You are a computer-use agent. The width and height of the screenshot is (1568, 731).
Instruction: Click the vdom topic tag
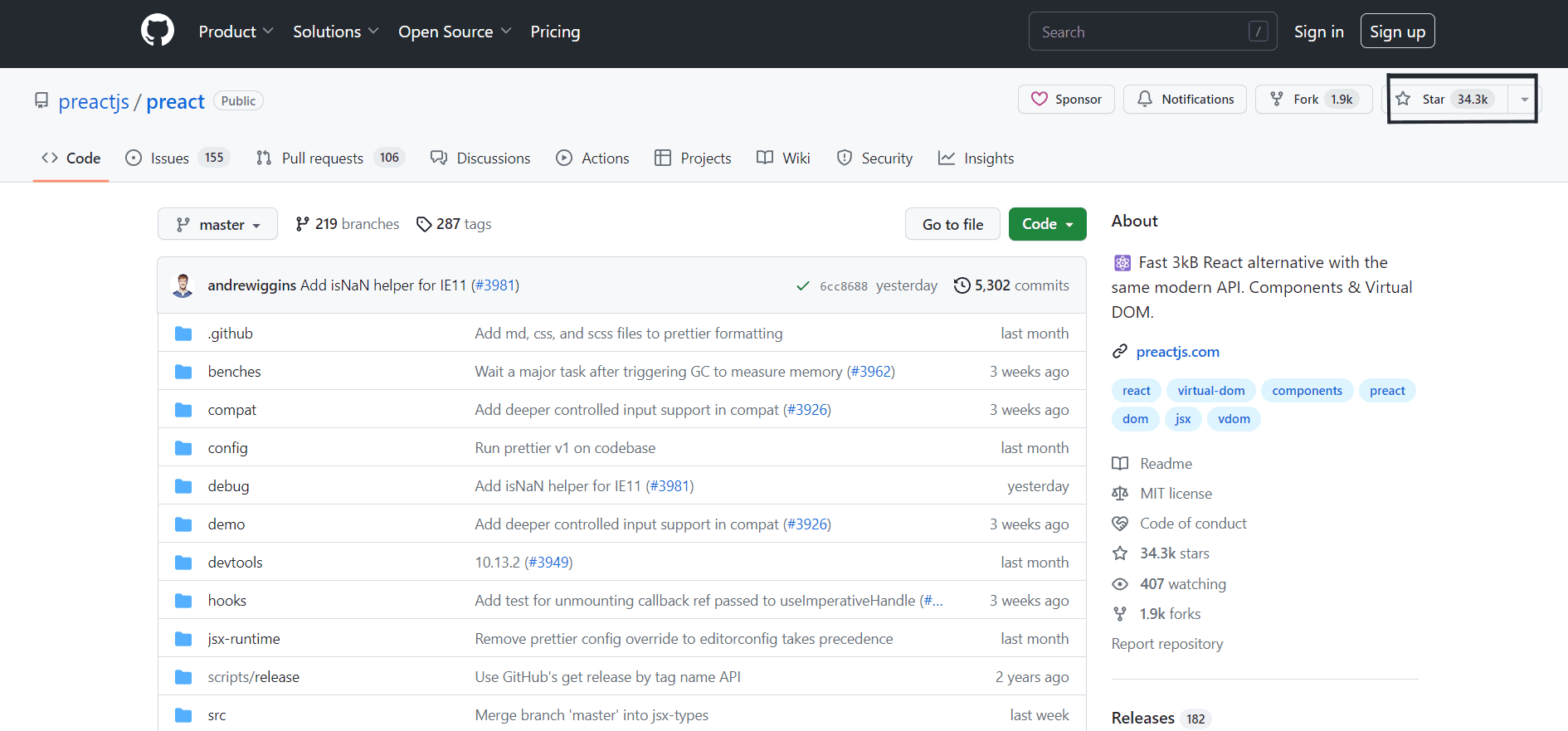tap(1234, 419)
